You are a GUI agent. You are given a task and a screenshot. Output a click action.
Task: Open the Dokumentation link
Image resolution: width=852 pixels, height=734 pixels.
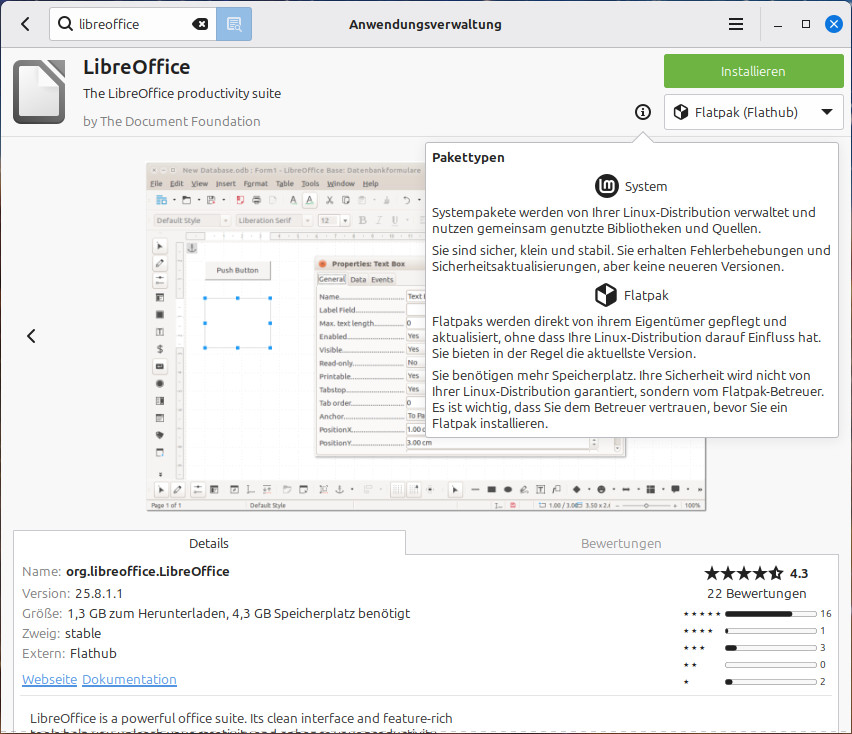coord(129,679)
